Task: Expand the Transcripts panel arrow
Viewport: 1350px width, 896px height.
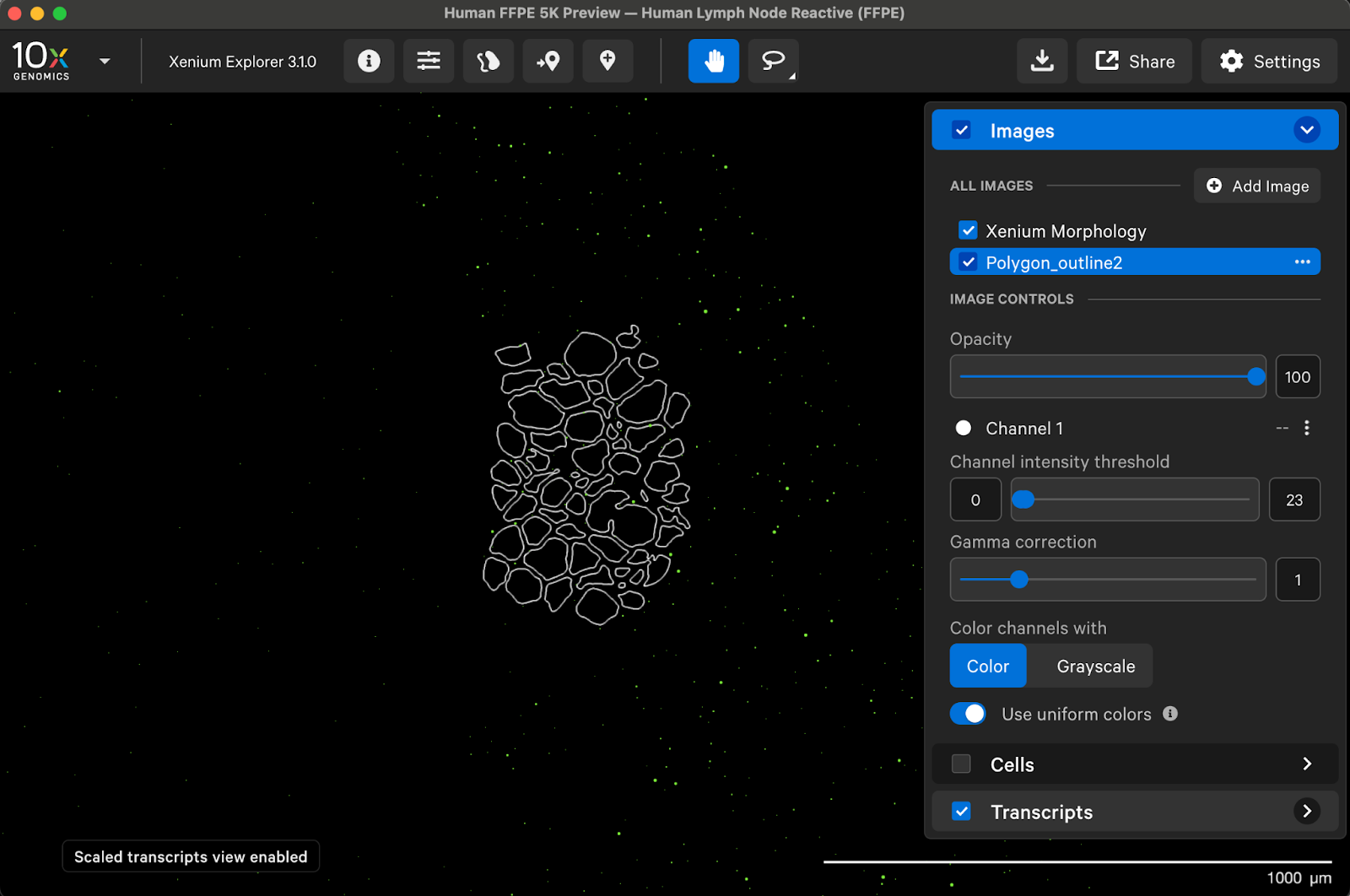Action: [x=1306, y=811]
